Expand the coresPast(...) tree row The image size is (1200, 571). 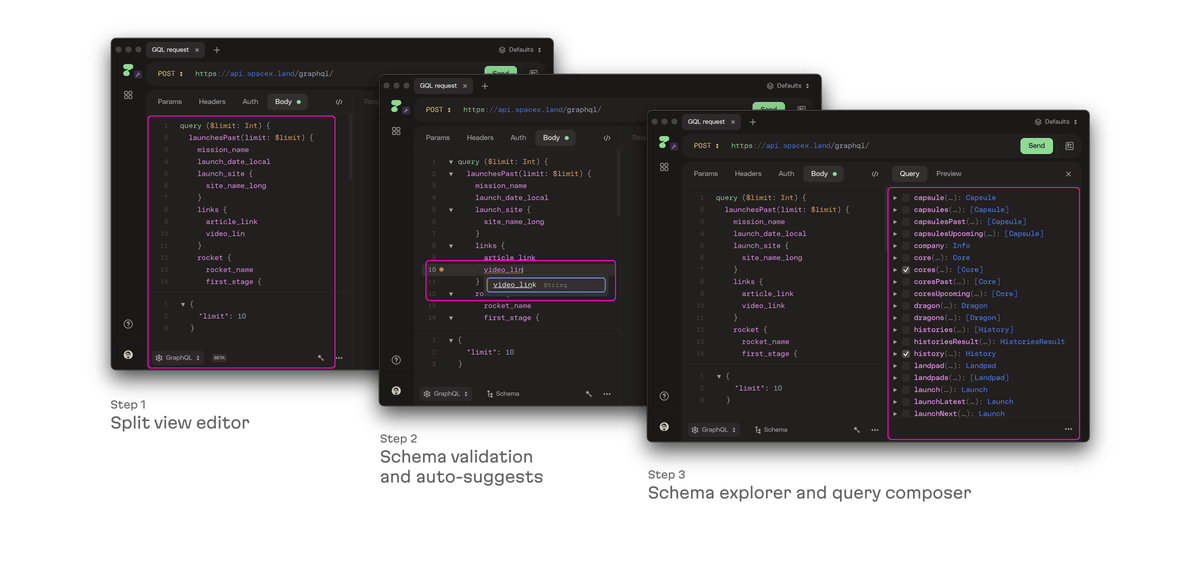[895, 282]
